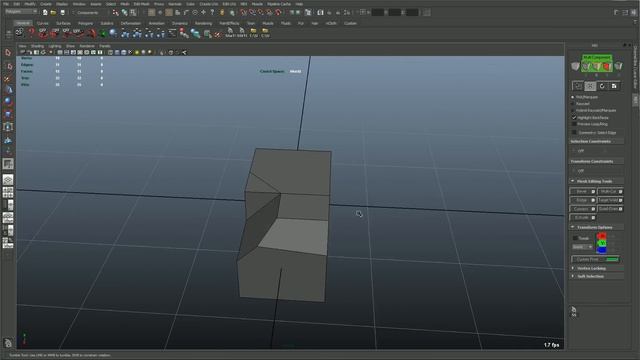Activate the Rotate tool in left toolbox
This screenshot has width=640, height=360.
[x=8, y=102]
